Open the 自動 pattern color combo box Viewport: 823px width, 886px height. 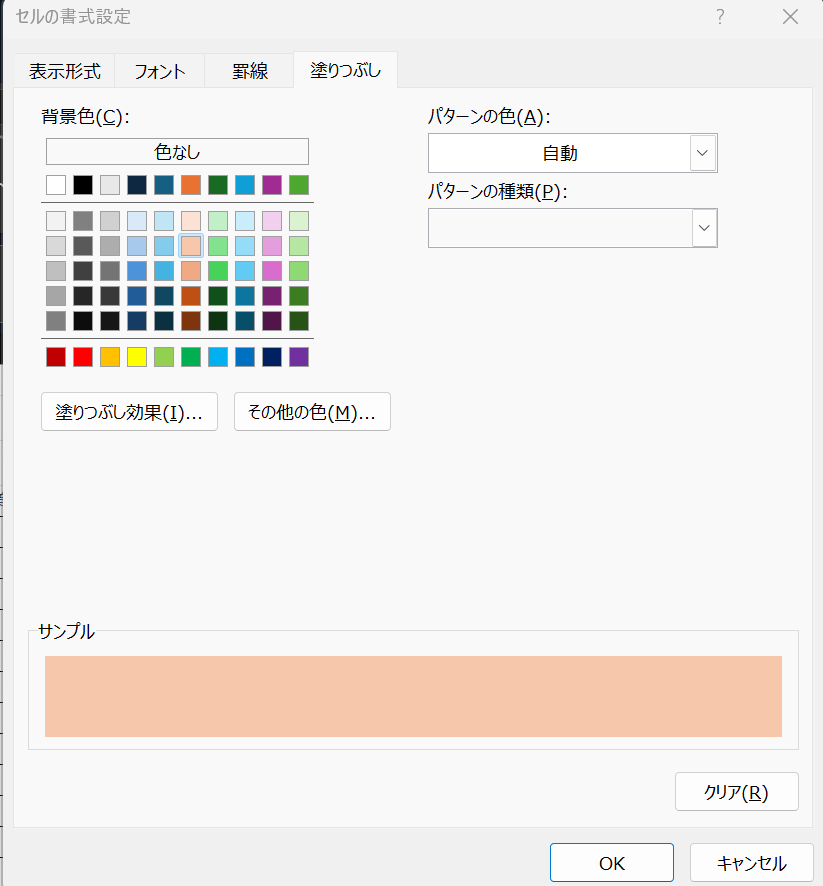click(x=573, y=153)
